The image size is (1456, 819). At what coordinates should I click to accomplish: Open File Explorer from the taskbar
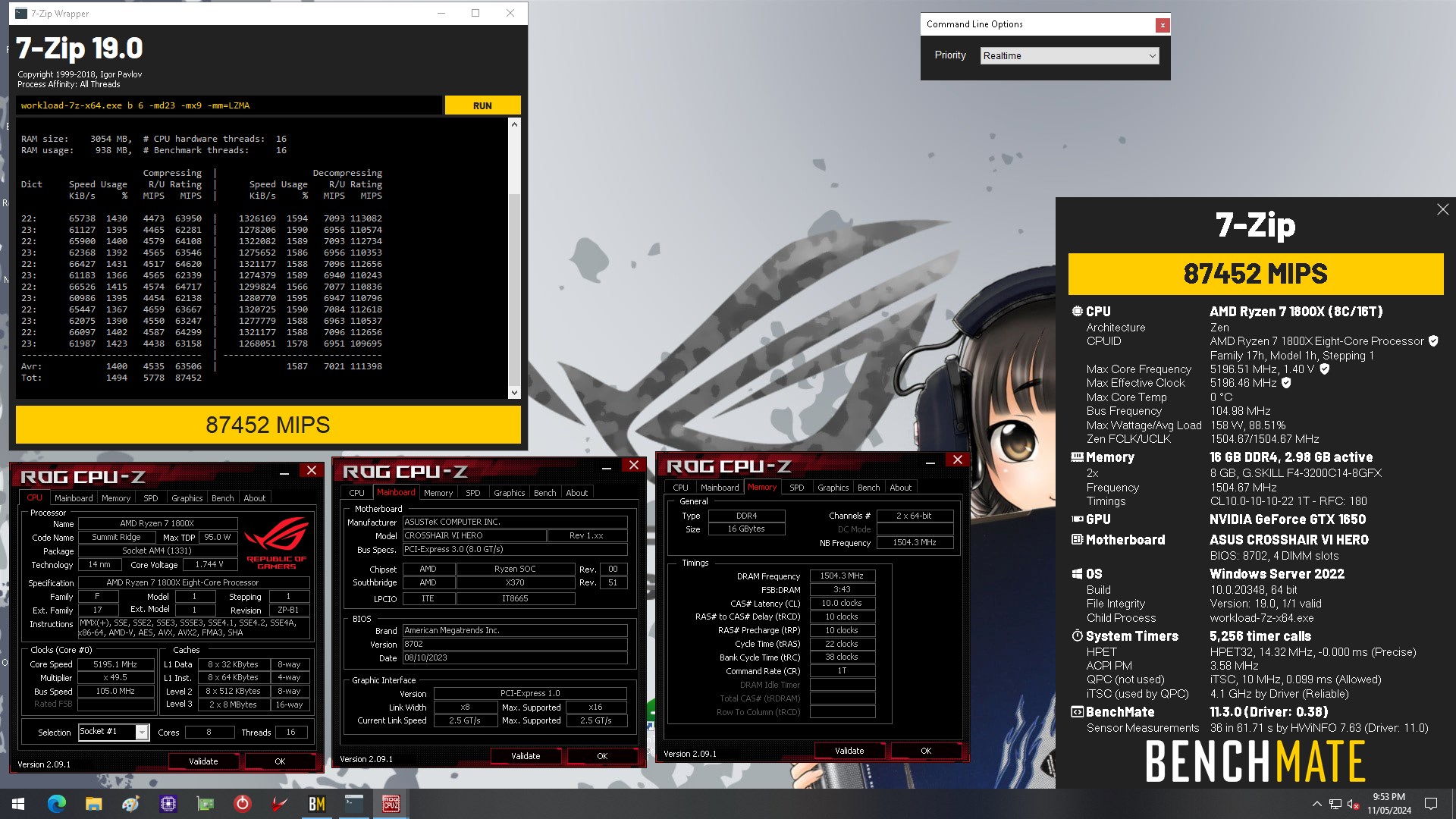[x=93, y=804]
